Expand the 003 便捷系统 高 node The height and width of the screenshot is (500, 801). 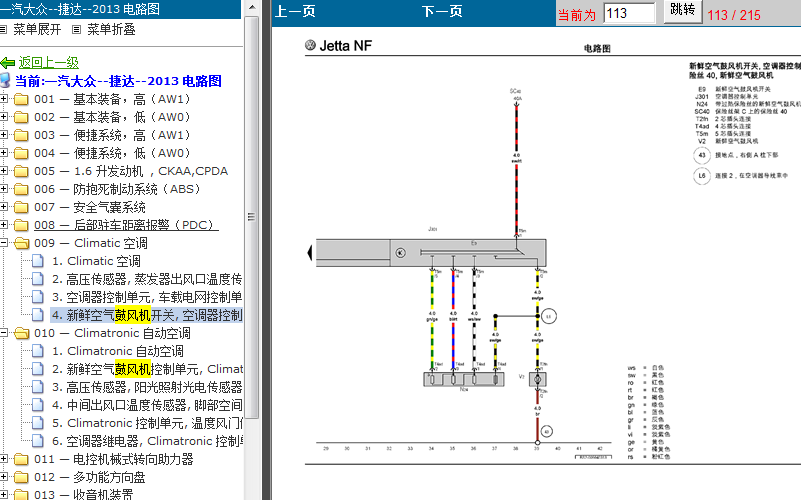pyautogui.click(x=4, y=134)
